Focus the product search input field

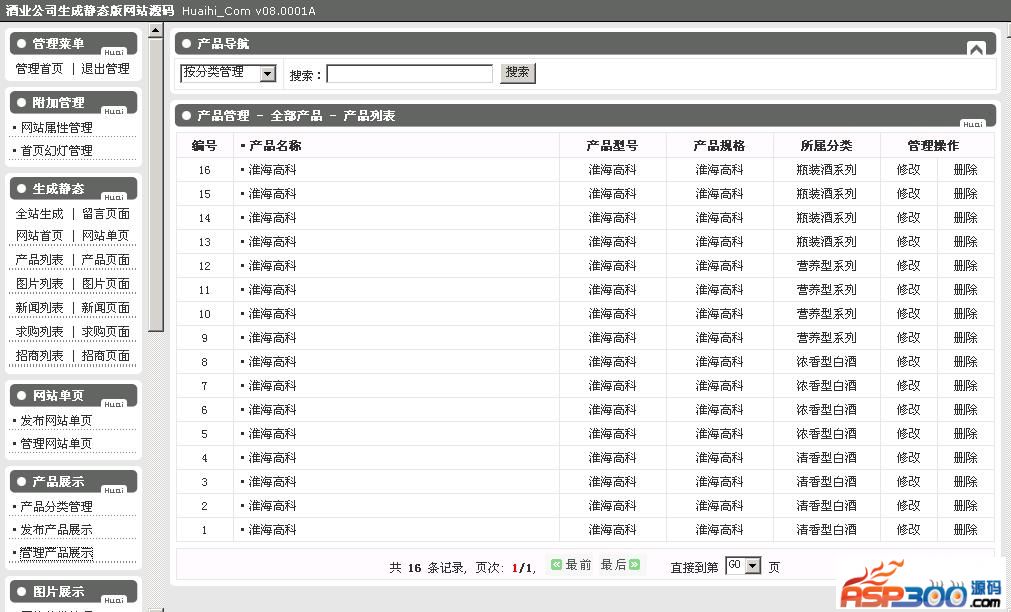409,74
